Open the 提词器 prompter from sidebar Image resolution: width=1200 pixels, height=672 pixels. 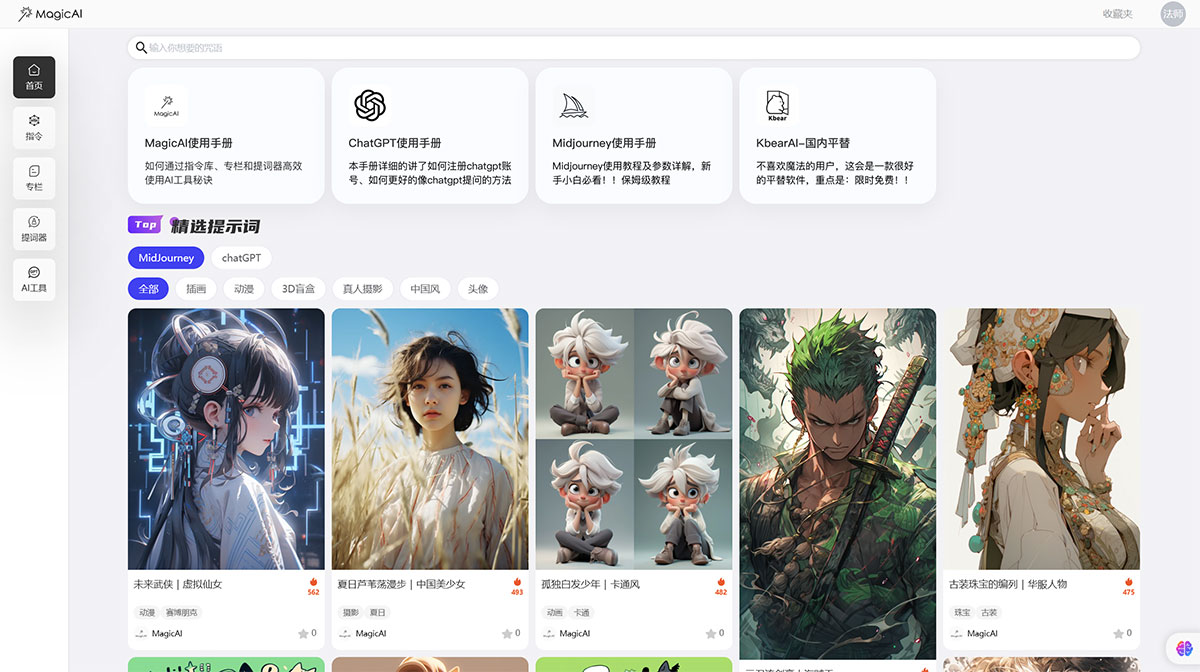[x=33, y=228]
